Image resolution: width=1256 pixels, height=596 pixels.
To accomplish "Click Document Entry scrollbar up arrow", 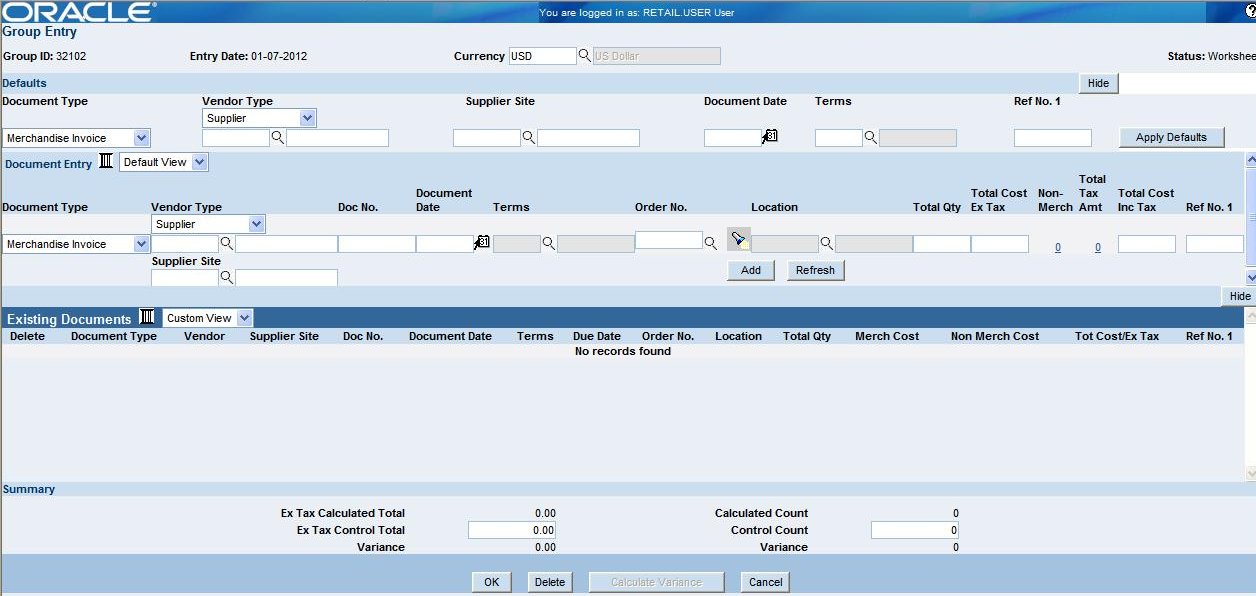I will tap(1250, 159).
